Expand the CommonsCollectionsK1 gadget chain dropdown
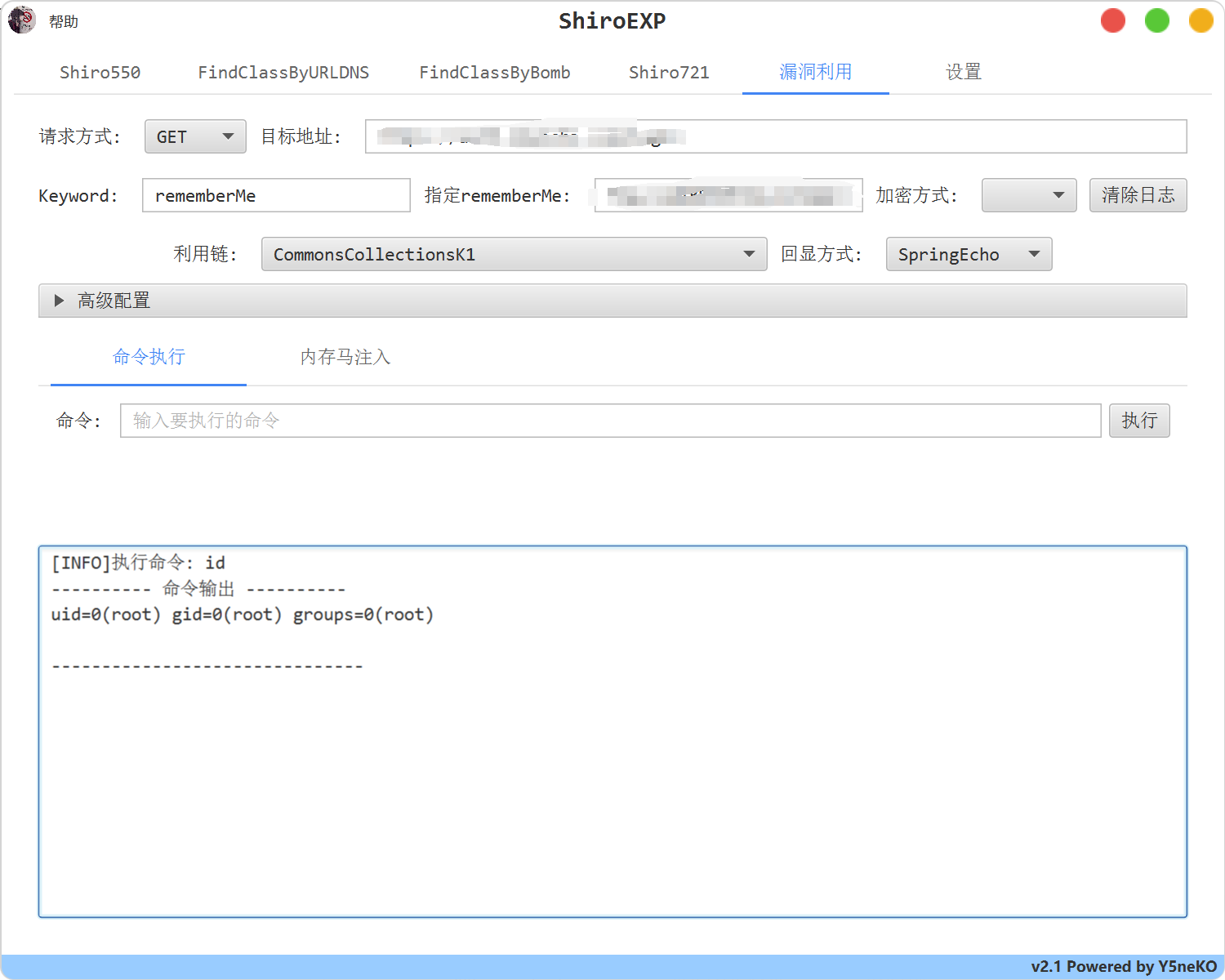Viewport: 1225px width, 980px height. click(x=514, y=254)
